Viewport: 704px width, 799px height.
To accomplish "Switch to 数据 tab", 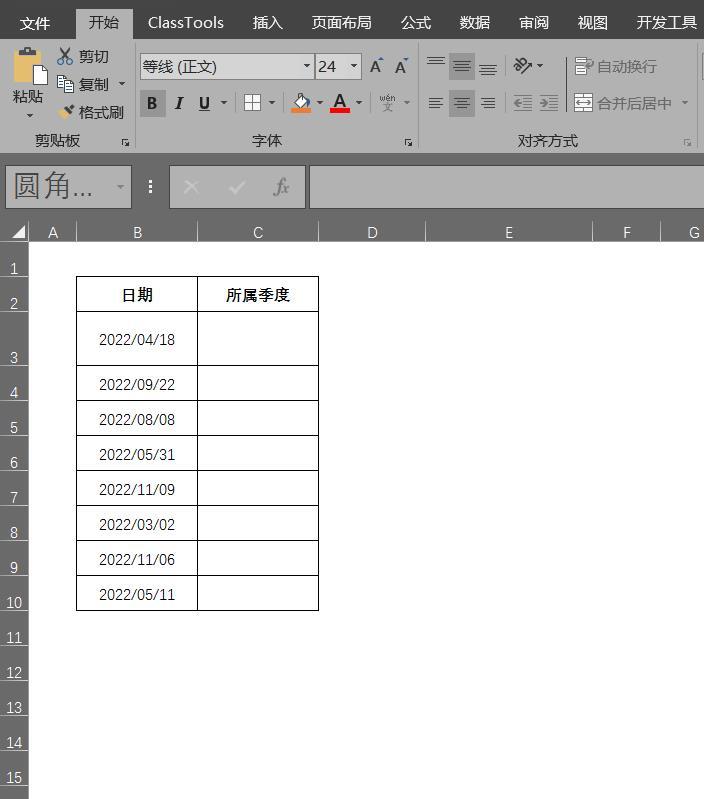I will pyautogui.click(x=475, y=23).
